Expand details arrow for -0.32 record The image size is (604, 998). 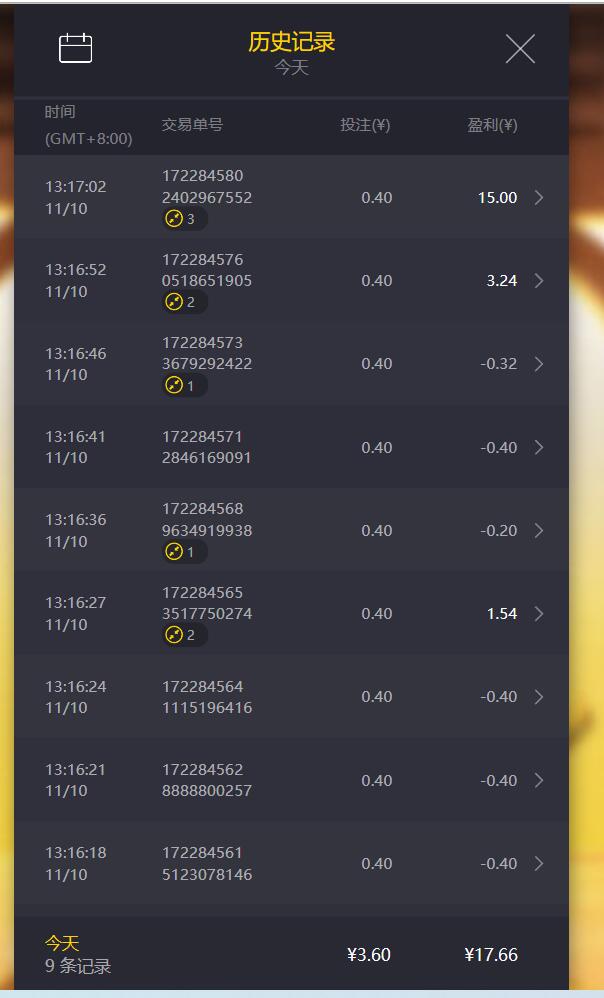539,363
